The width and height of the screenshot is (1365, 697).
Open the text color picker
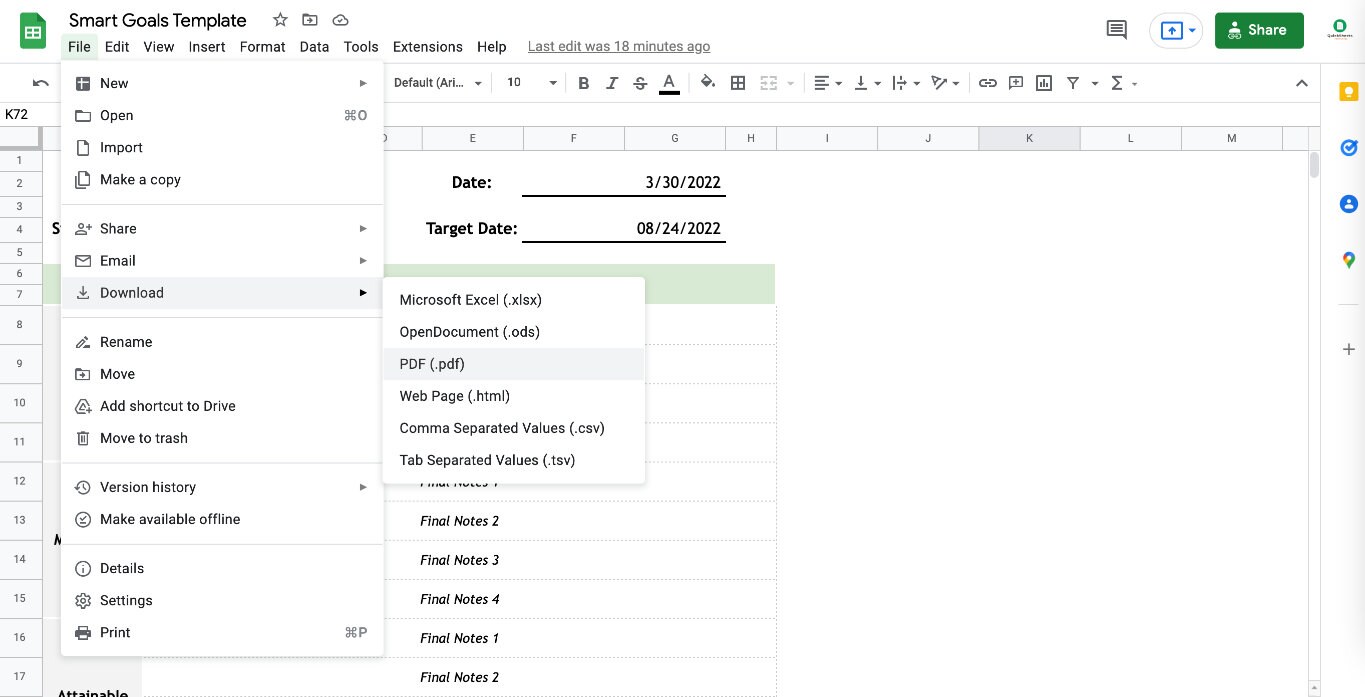click(x=668, y=82)
